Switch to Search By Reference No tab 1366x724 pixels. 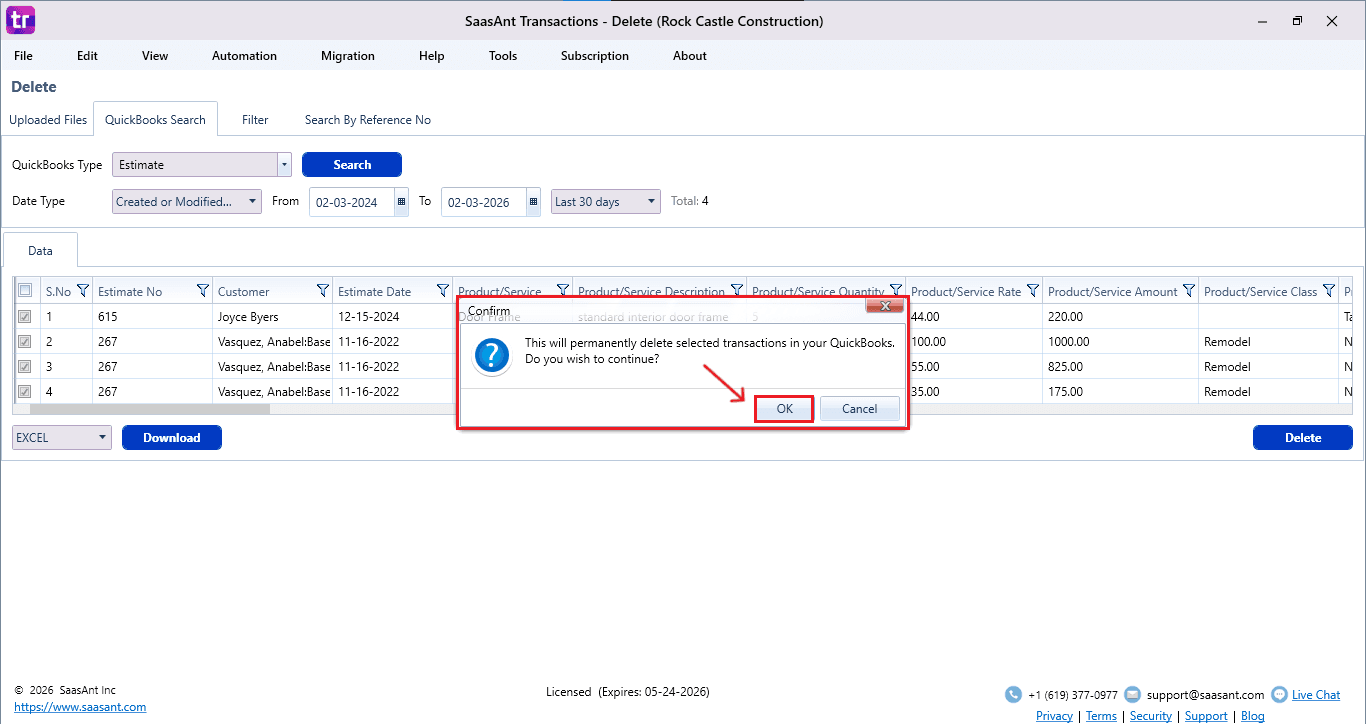tap(367, 120)
